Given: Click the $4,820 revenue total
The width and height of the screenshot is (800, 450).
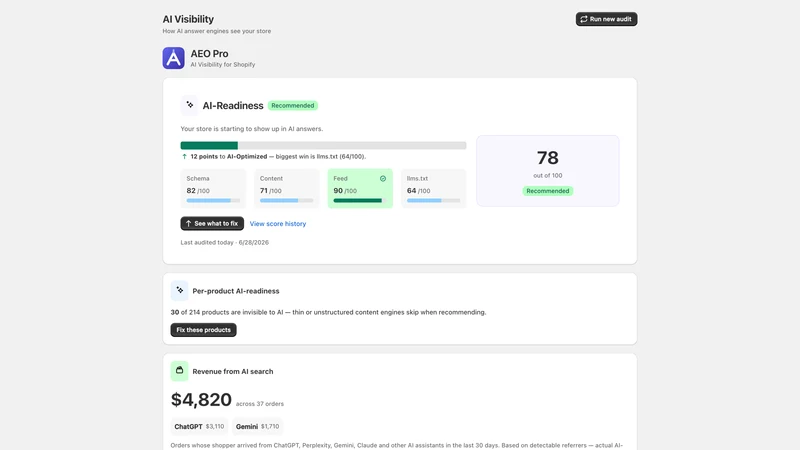Looking at the screenshot, I should click(201, 399).
